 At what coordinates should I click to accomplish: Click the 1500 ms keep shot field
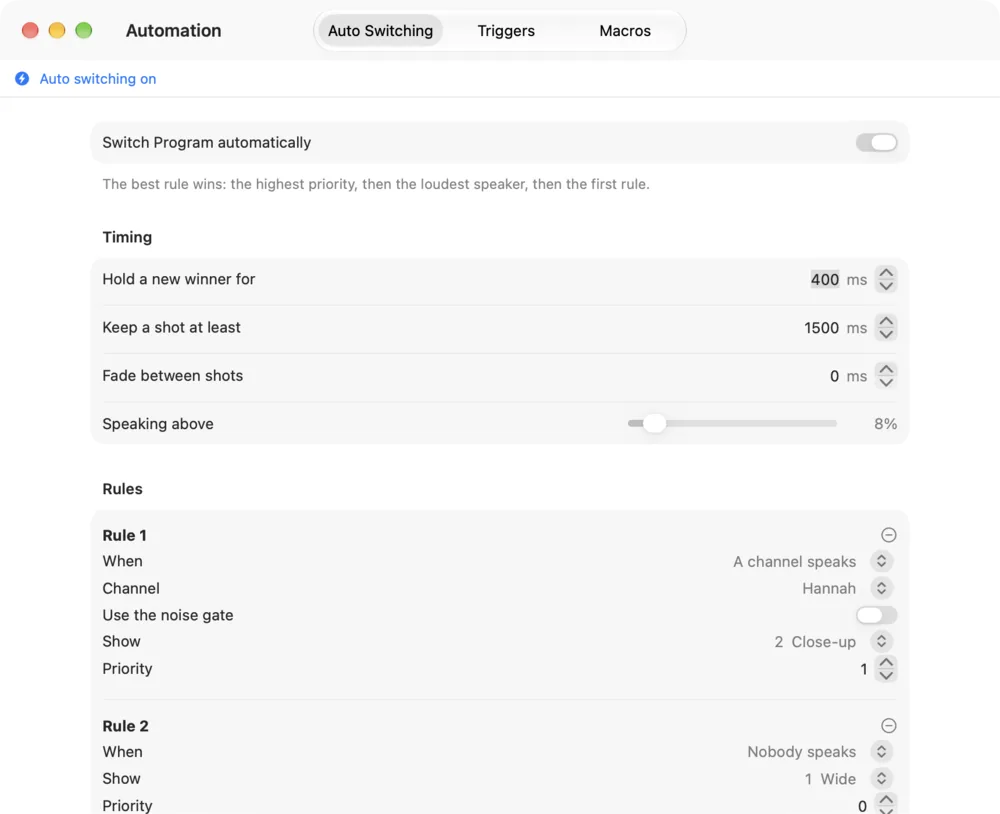[821, 328]
